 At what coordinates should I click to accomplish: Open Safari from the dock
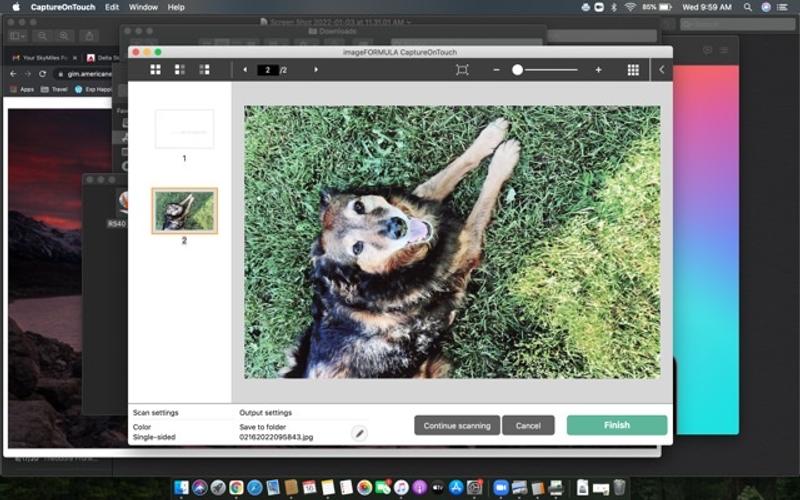(x=255, y=487)
